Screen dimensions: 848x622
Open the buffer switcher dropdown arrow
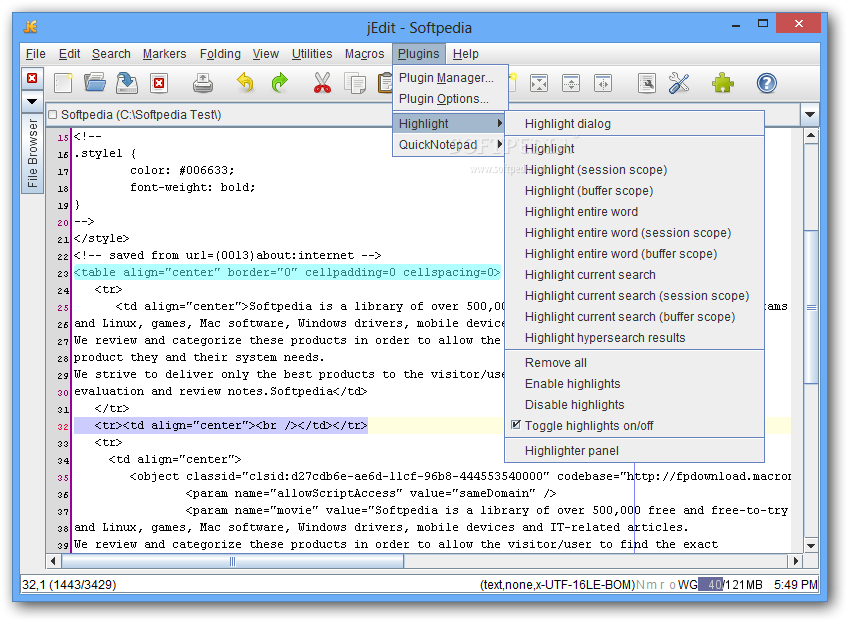(810, 115)
